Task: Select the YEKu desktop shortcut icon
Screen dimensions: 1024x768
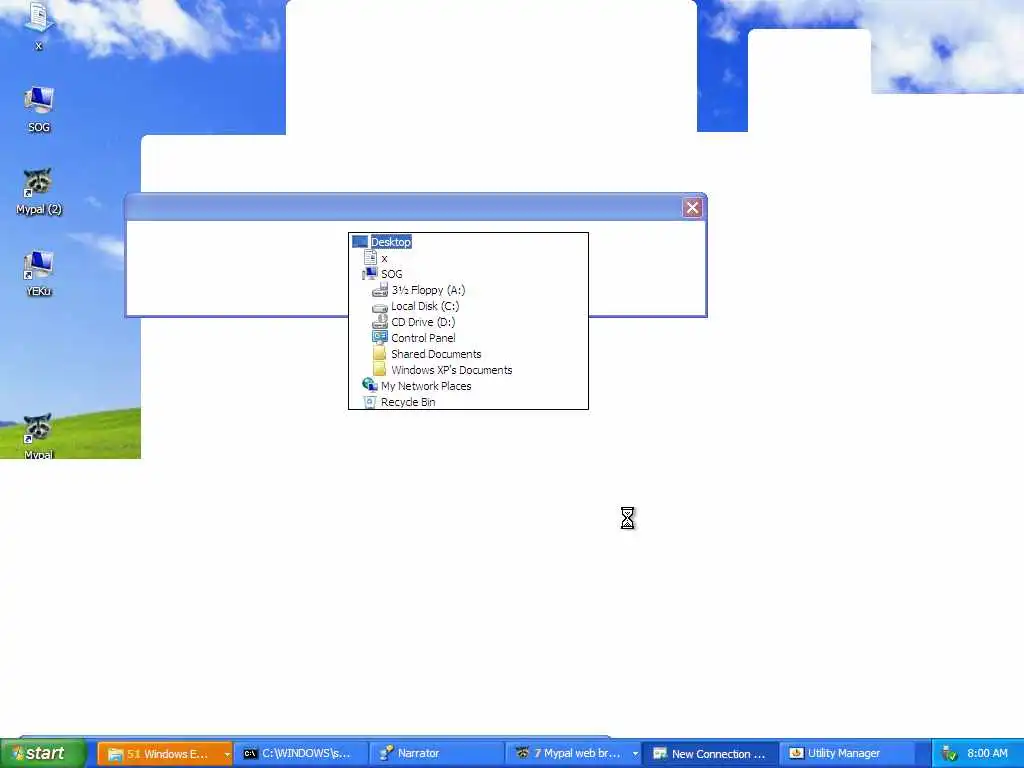Action: coord(38,265)
